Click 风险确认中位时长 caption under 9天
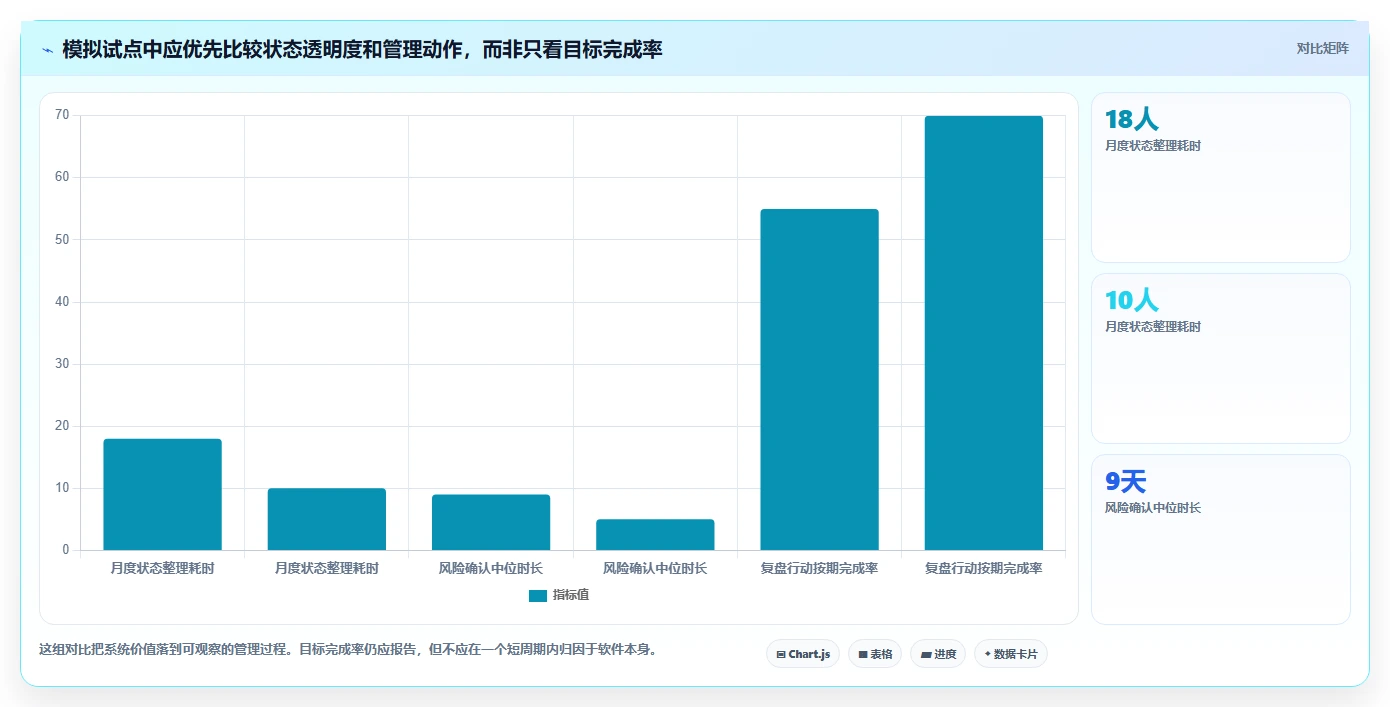Image resolution: width=1390 pixels, height=707 pixels. pyautogui.click(x=1153, y=508)
